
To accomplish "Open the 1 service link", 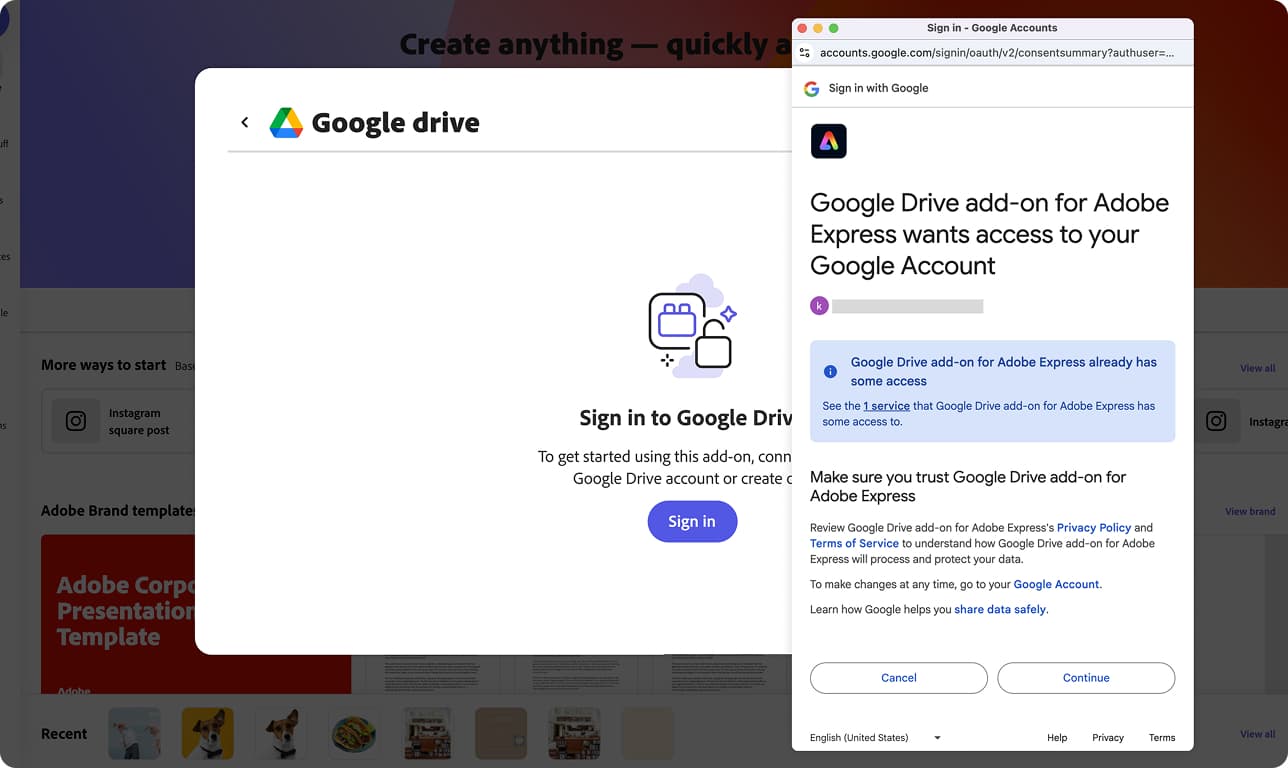I will [x=886, y=406].
